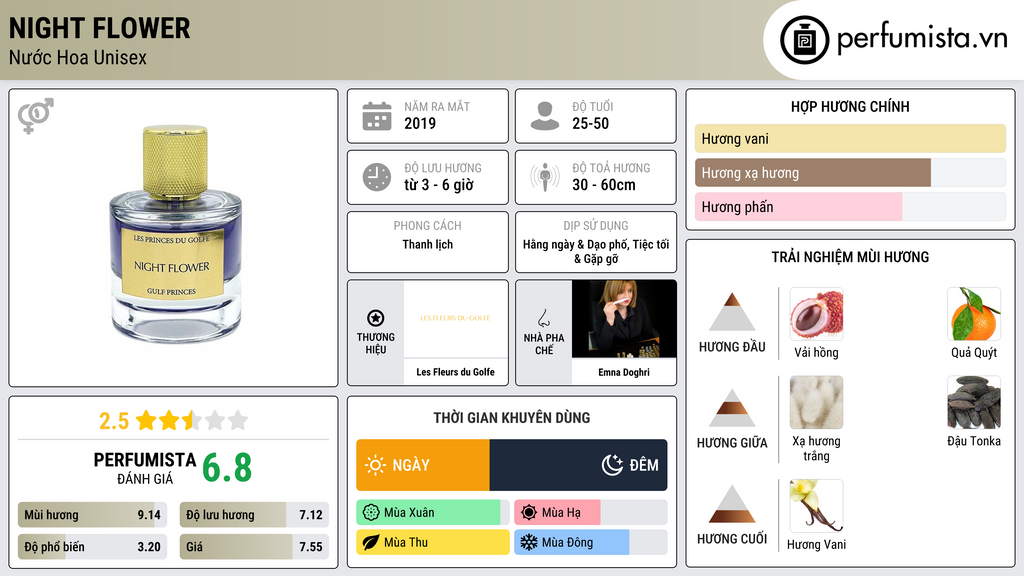Viewport: 1024px width, 576px height.
Task: Click the Thời gian khuyên dùng heading
Action: pos(512,418)
